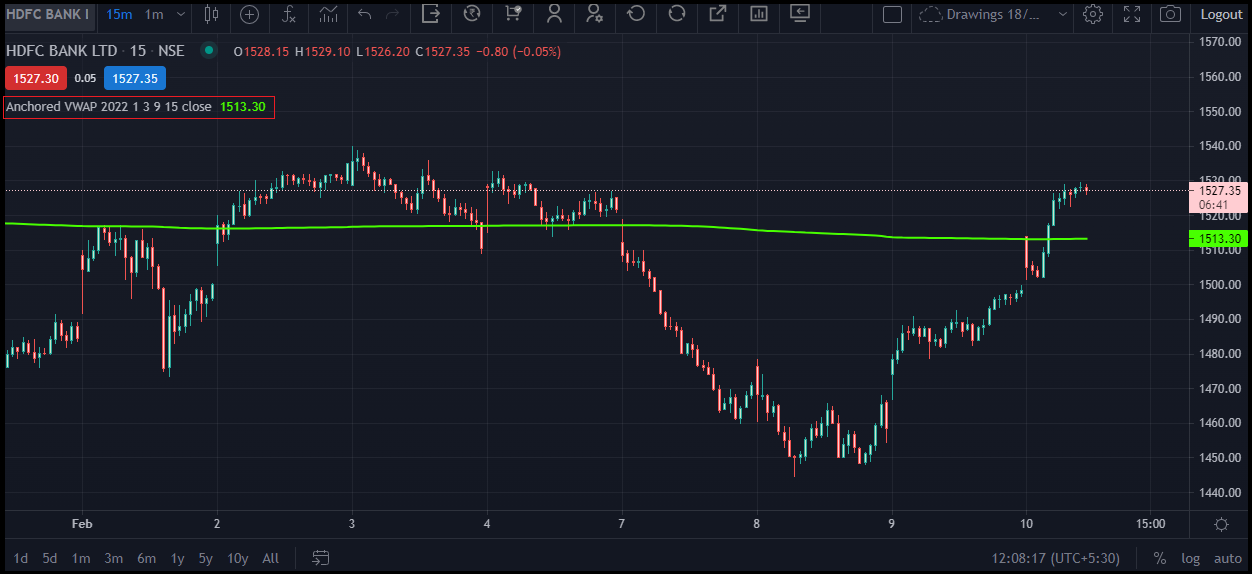Toggle the green market status dot

coord(208,51)
